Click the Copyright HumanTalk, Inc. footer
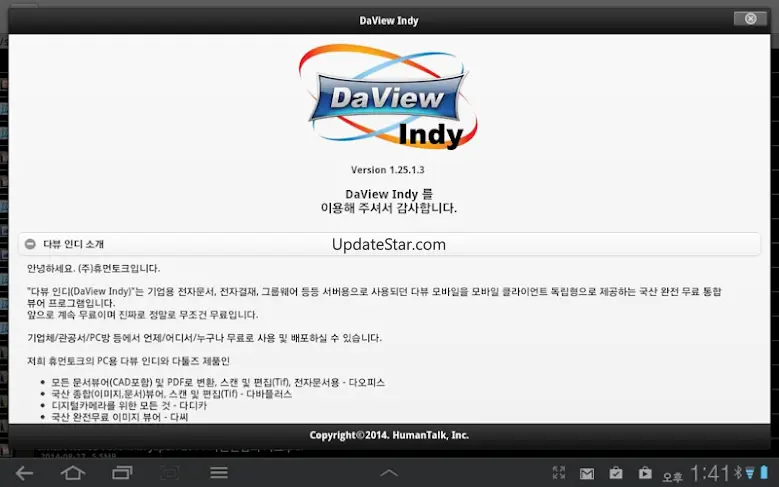This screenshot has height=487, width=779. (389, 435)
